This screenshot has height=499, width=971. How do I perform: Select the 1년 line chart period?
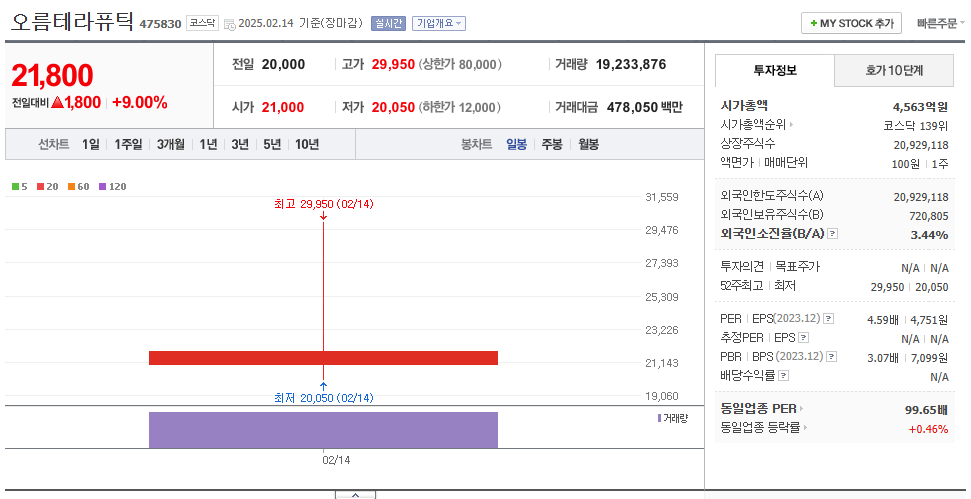(208, 144)
